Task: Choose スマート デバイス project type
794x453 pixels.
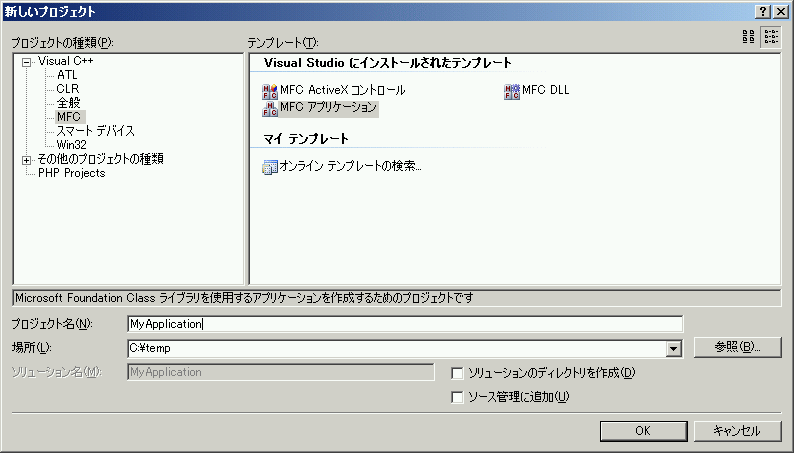Action: tap(95, 131)
